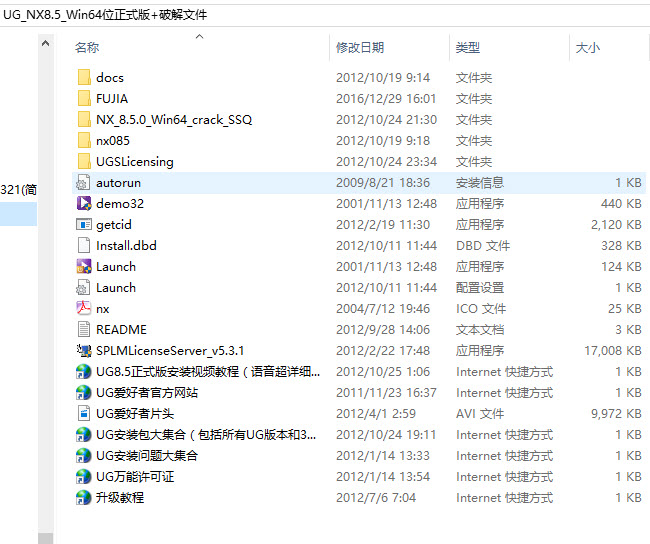650x544 pixels.
Task: Click the DBD 文件 type cell
Action: 483,245
